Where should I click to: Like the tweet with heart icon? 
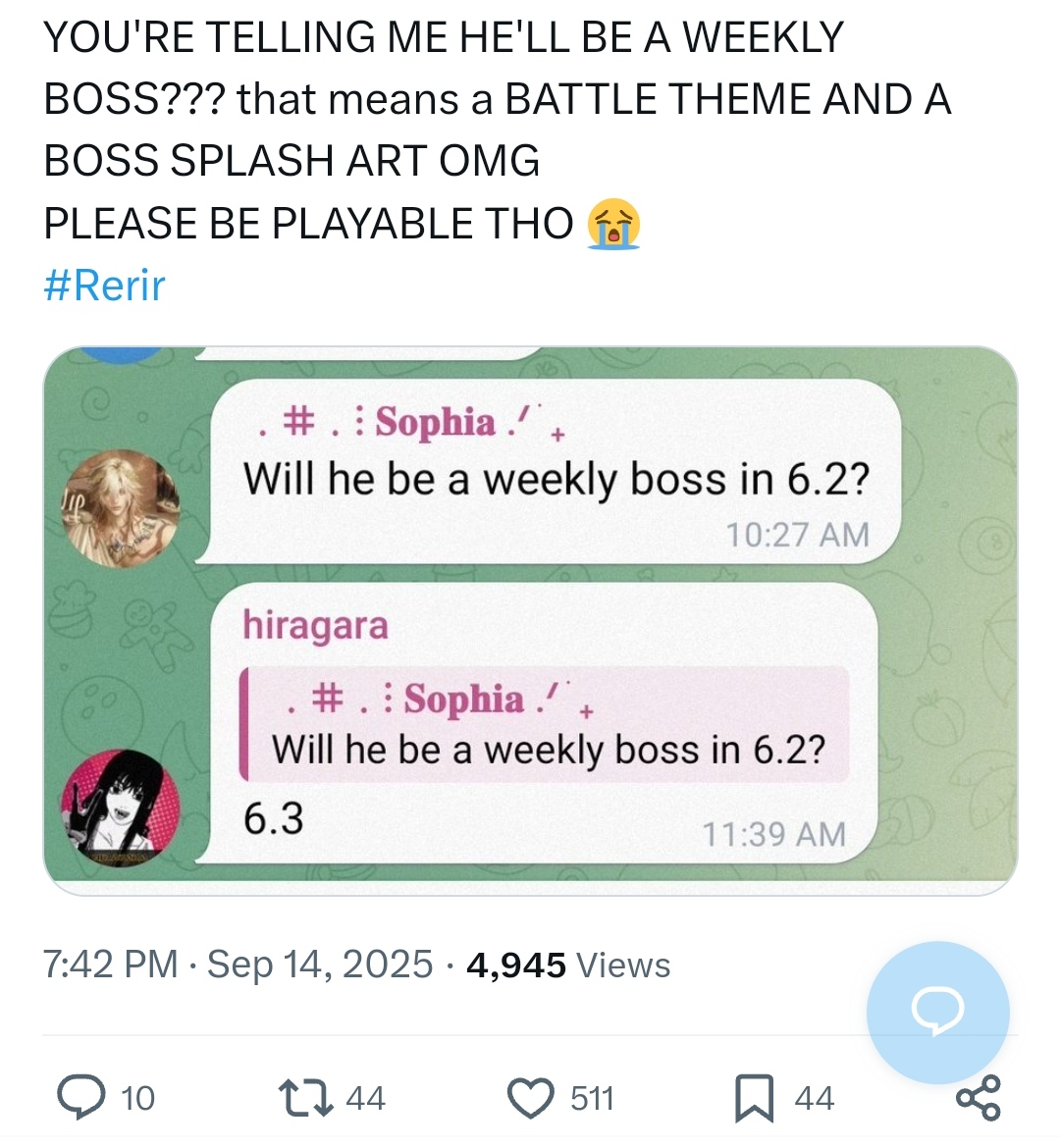tap(530, 1098)
